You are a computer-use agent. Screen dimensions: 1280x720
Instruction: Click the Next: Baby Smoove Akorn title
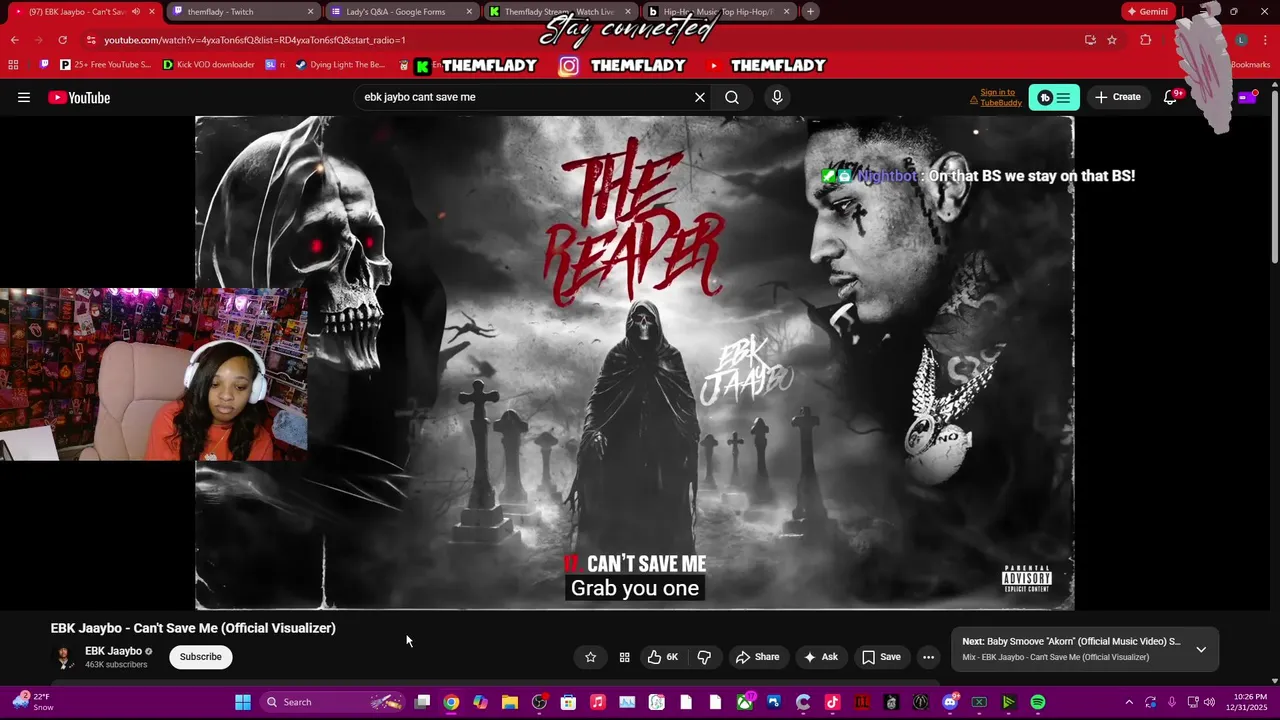point(1071,641)
